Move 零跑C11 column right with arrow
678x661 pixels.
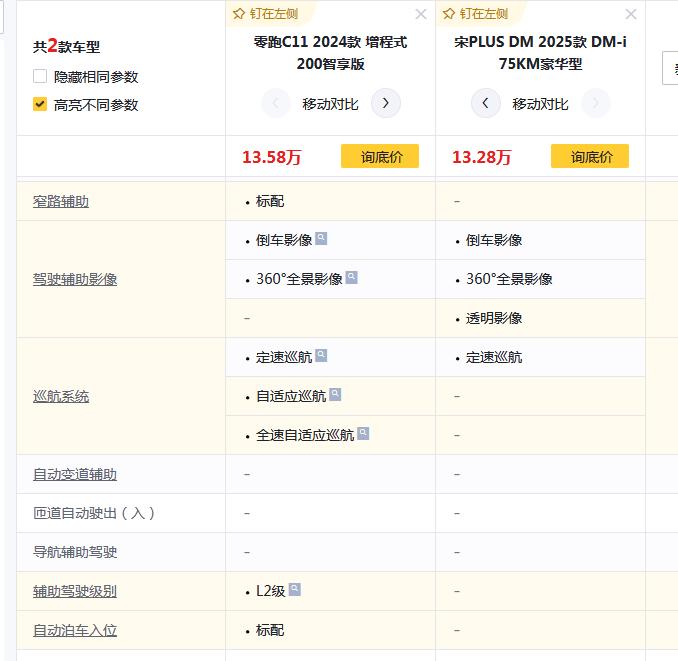[386, 103]
